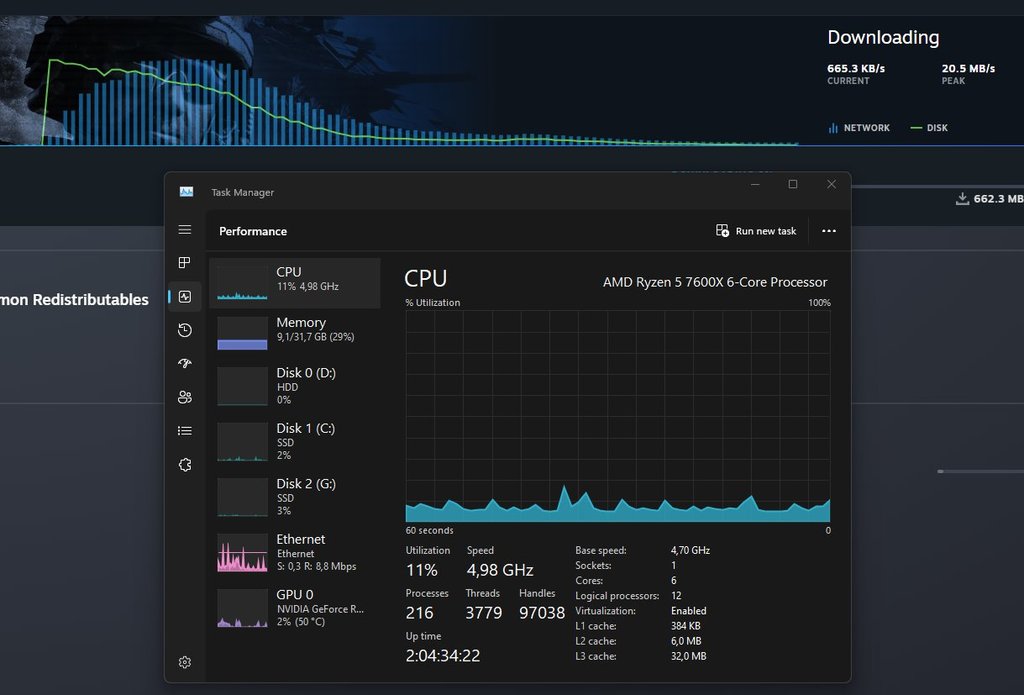This screenshot has width=1024, height=695.
Task: Select the Performance page icon in sidebar
Action: click(x=185, y=296)
